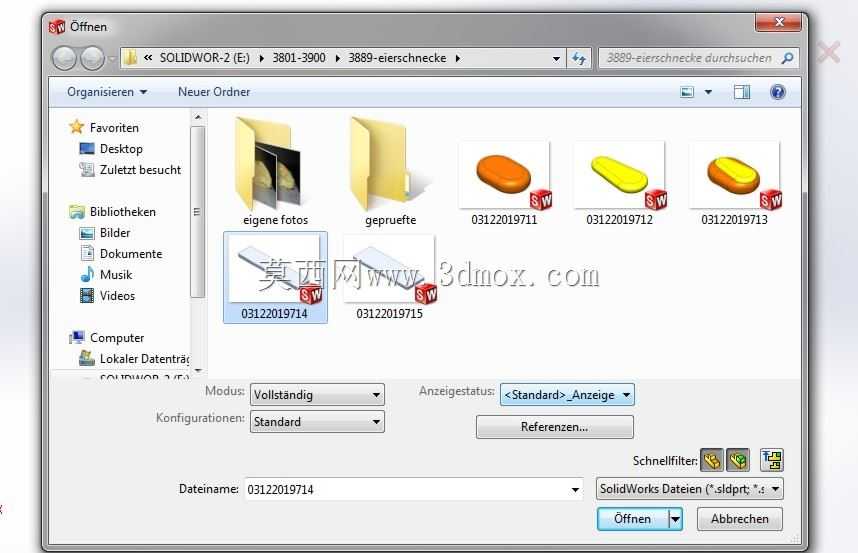Refresh the folder view

click(578, 59)
